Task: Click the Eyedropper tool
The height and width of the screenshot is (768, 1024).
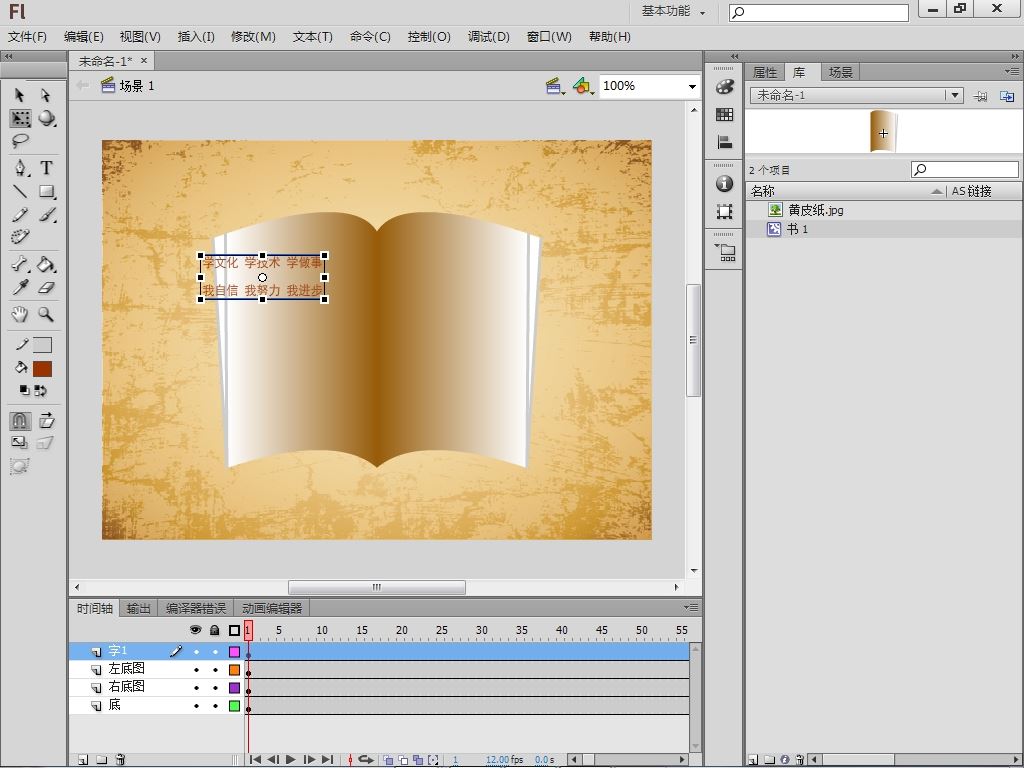Action: point(20,288)
